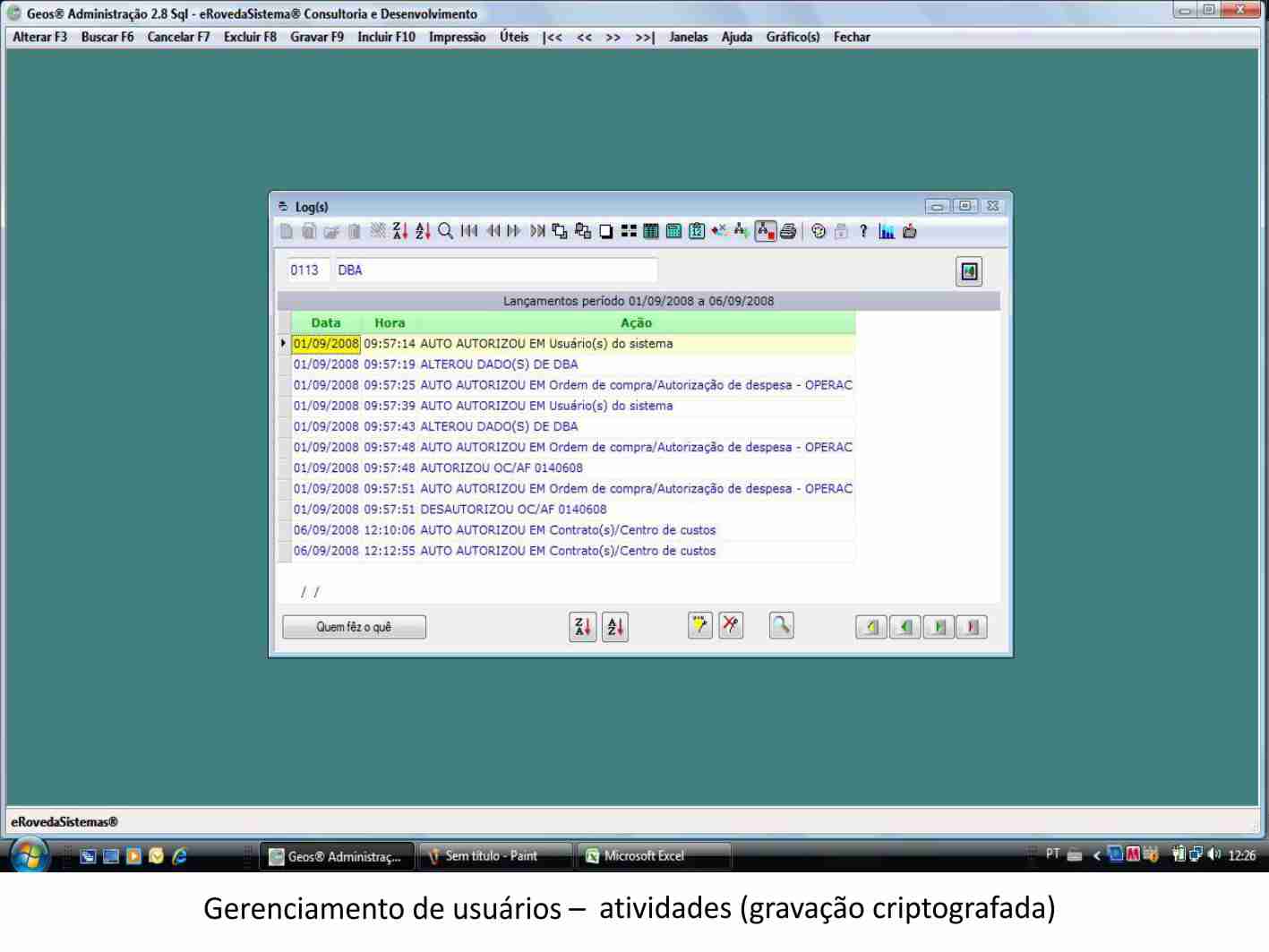This screenshot has height=952, width=1269.
Task: Click the bottom magnifier search button
Action: click(781, 625)
